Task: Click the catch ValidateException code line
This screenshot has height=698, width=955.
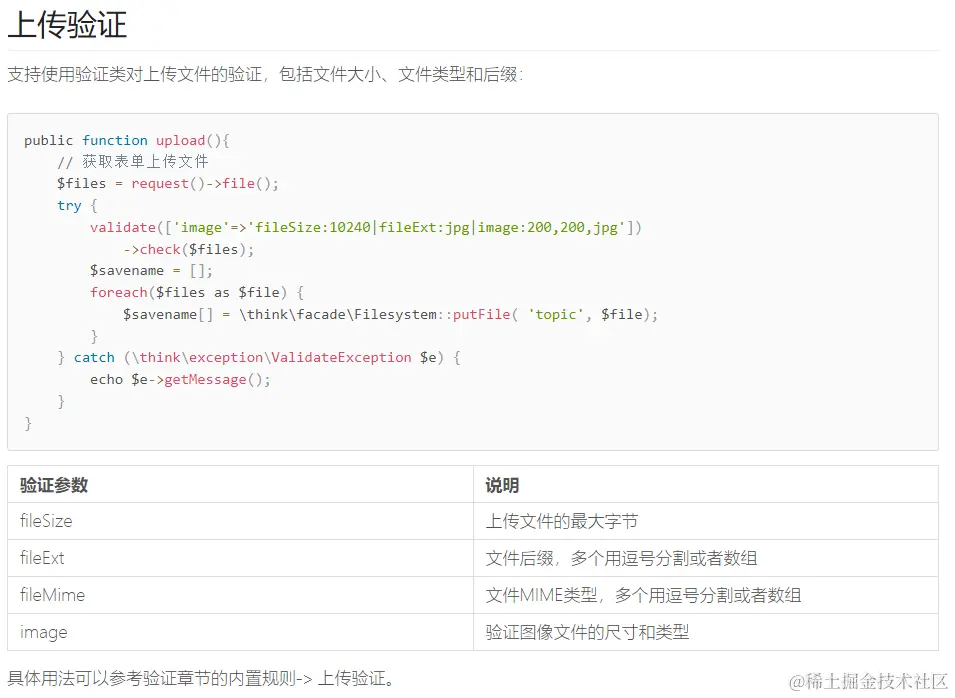Action: point(258,357)
